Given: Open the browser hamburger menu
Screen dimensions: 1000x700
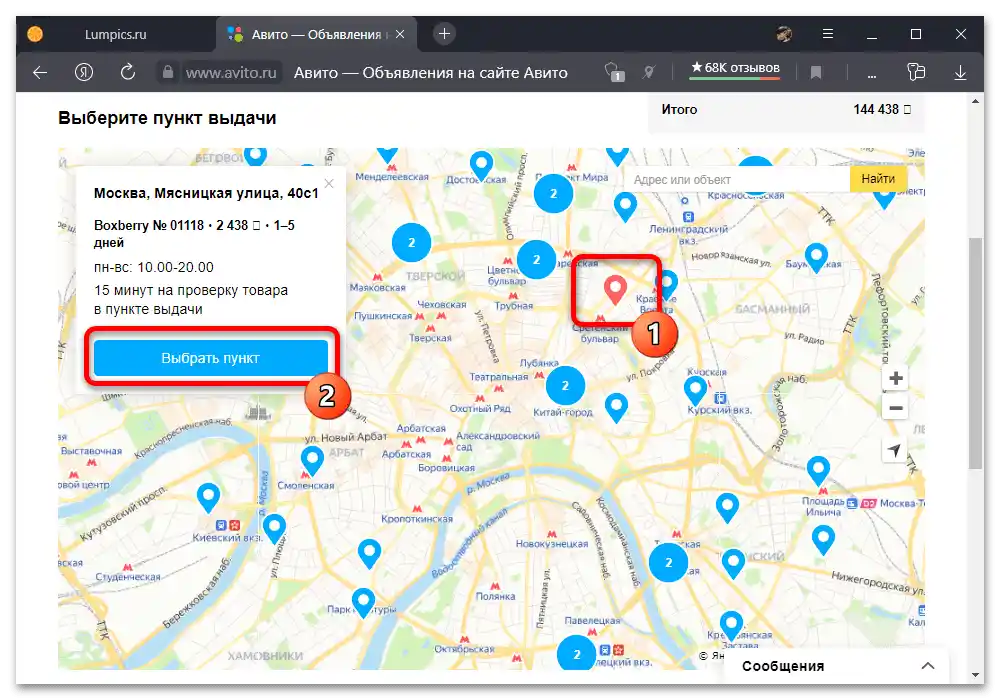Looking at the screenshot, I should pyautogui.click(x=828, y=34).
